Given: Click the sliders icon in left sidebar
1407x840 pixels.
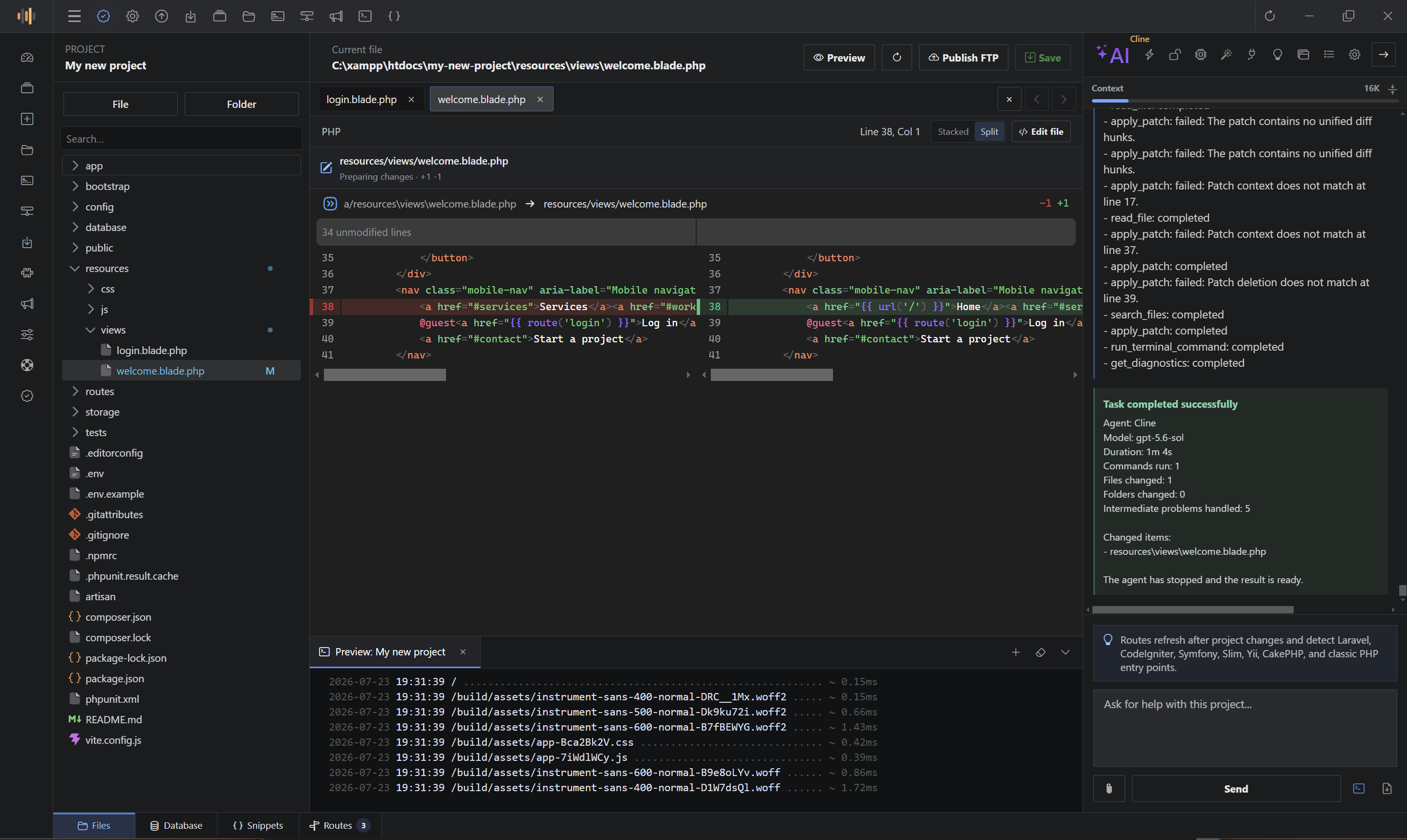Looking at the screenshot, I should [x=26, y=335].
